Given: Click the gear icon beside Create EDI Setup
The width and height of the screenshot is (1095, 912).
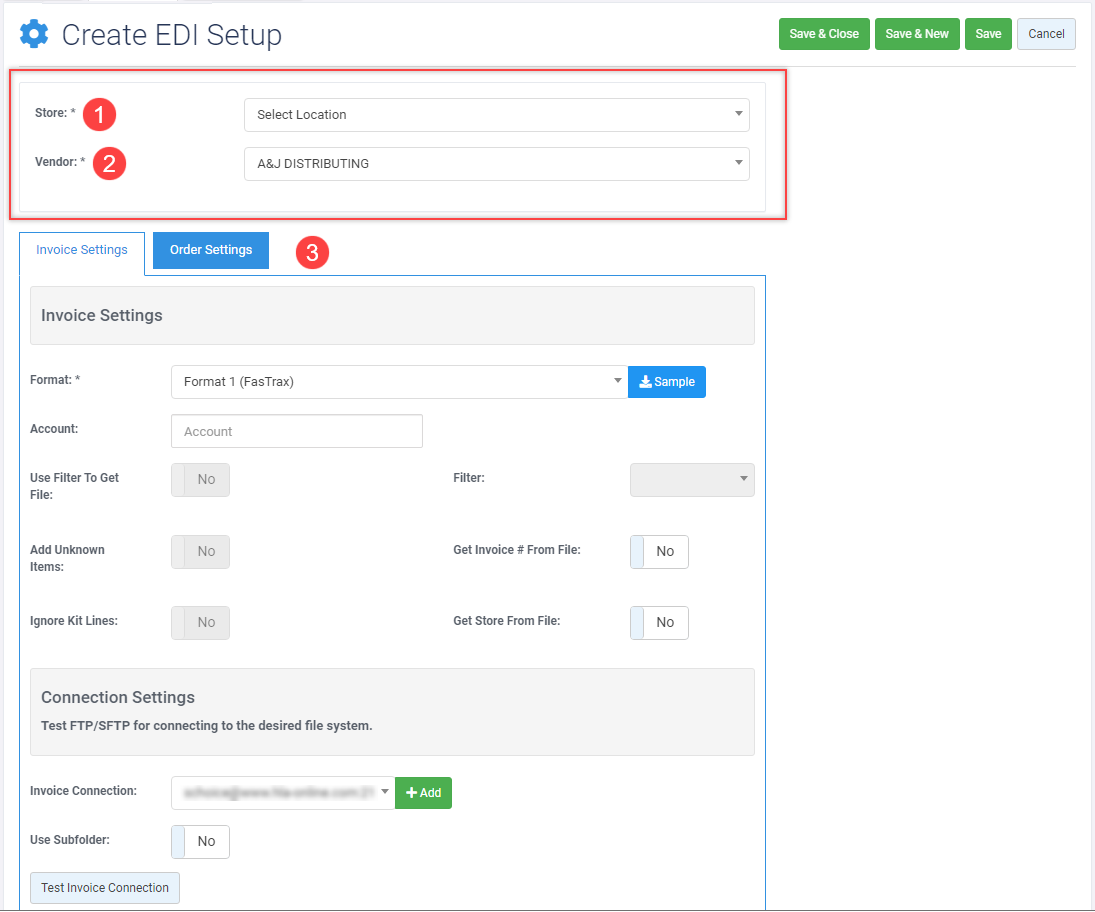Looking at the screenshot, I should [34, 35].
